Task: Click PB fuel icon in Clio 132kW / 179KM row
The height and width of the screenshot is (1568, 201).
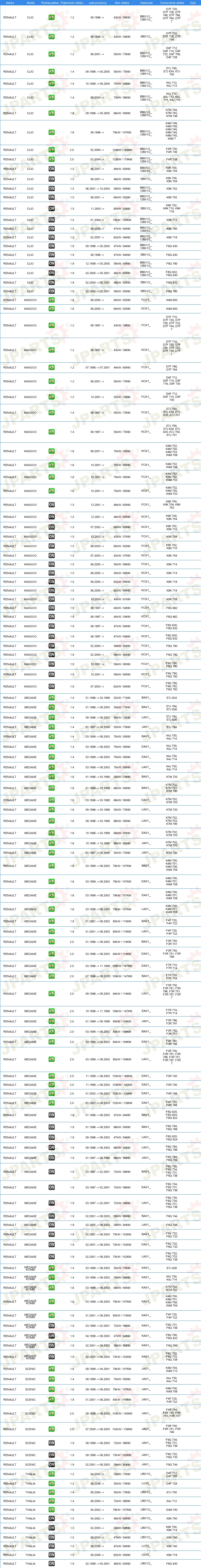Action: 51,159
